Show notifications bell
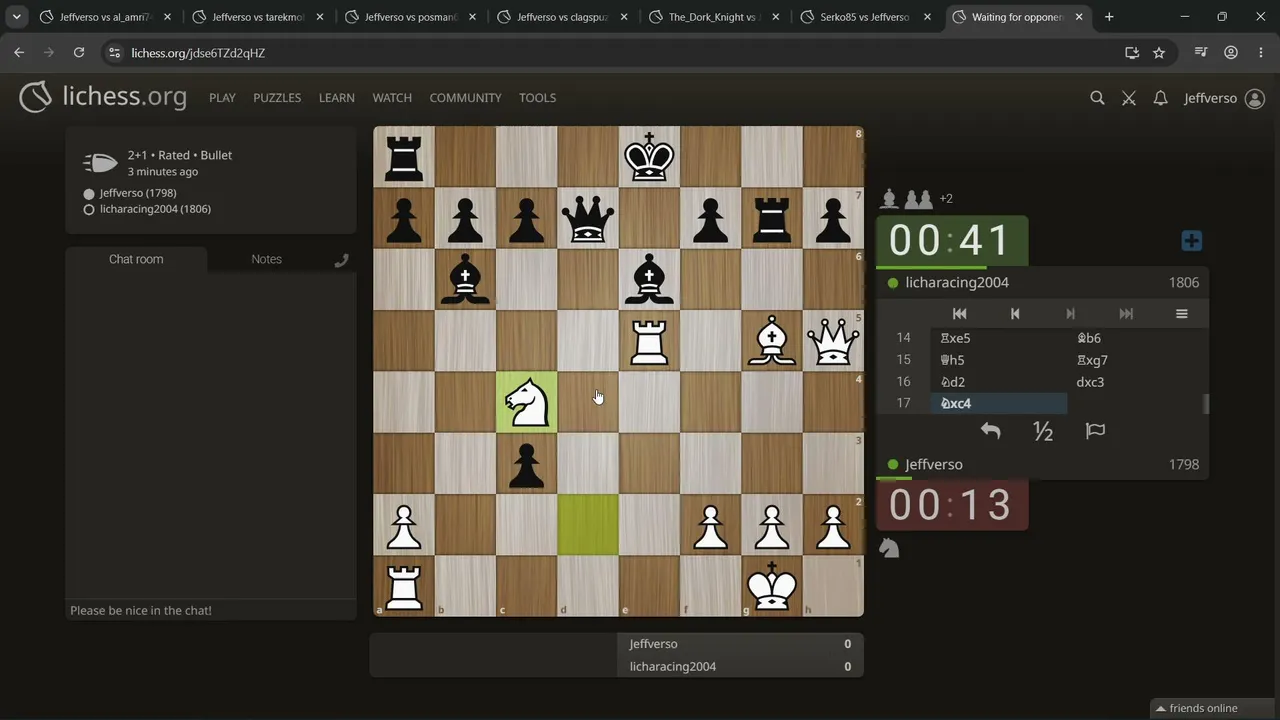This screenshot has width=1280, height=720. pyautogui.click(x=1160, y=98)
